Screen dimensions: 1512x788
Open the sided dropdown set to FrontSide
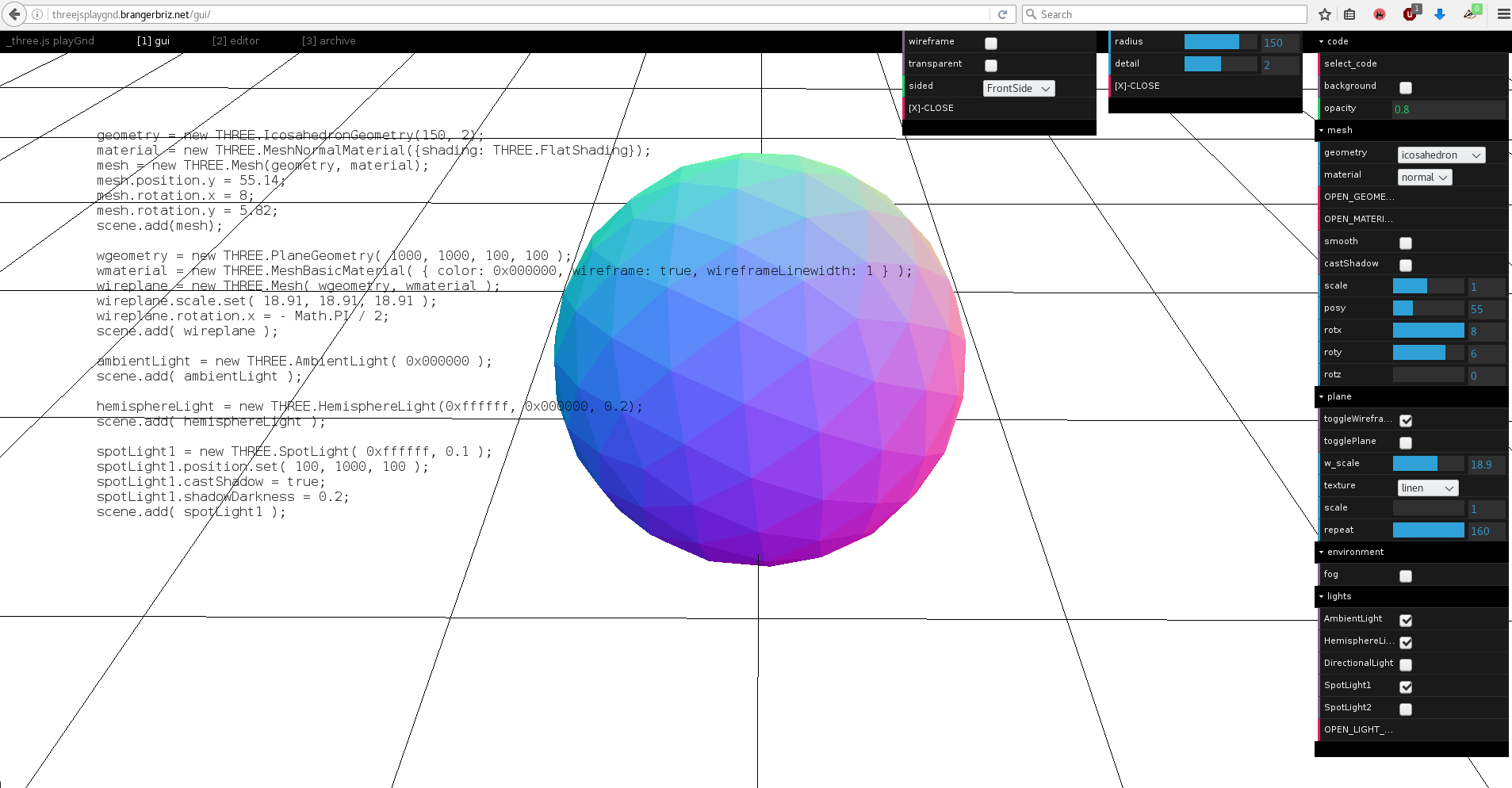click(1019, 89)
